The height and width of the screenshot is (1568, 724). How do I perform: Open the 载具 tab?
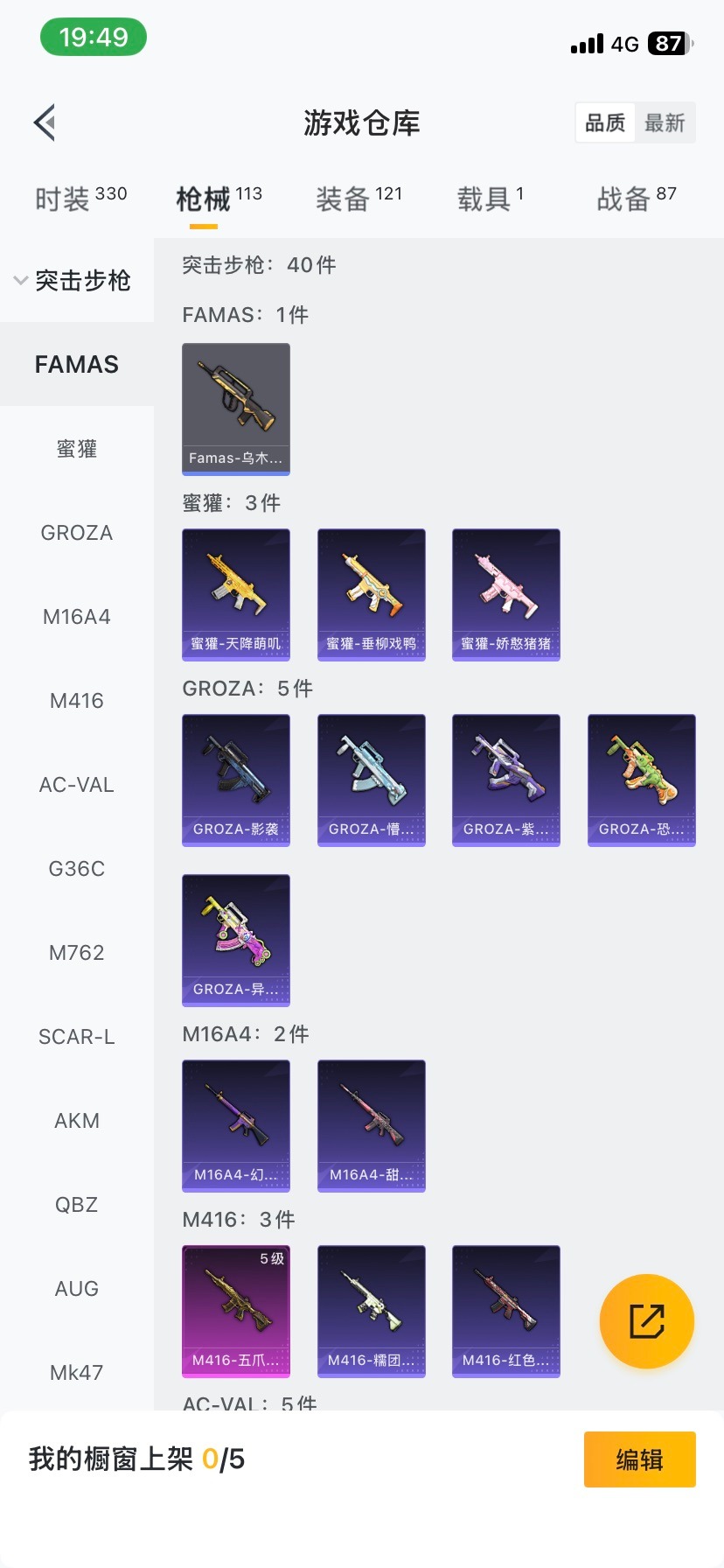[491, 199]
